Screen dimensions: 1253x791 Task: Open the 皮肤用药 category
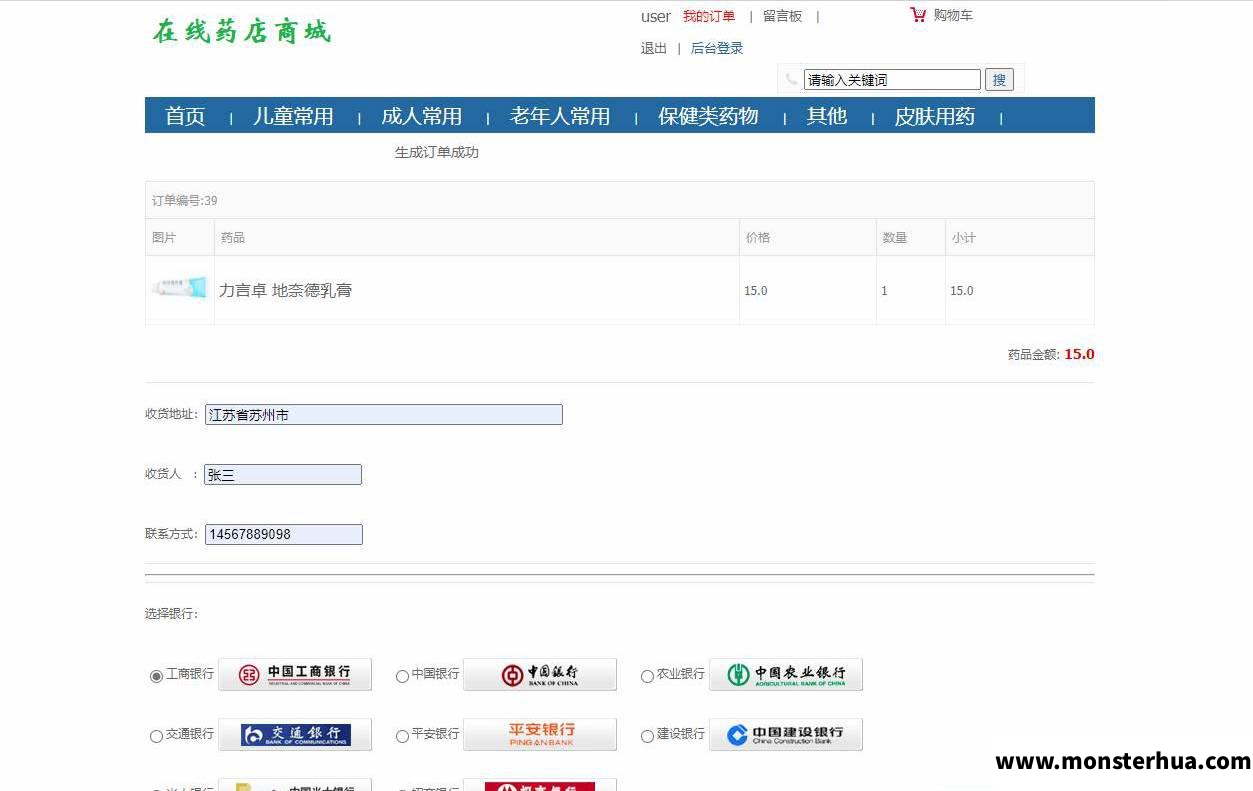935,116
